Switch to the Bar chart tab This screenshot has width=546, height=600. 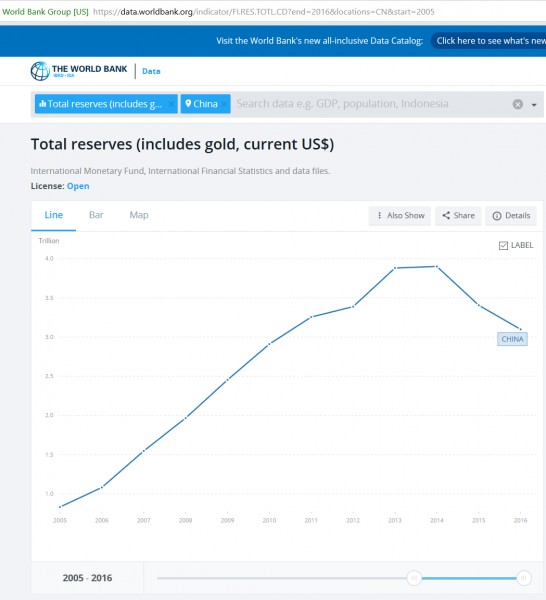tap(96, 215)
